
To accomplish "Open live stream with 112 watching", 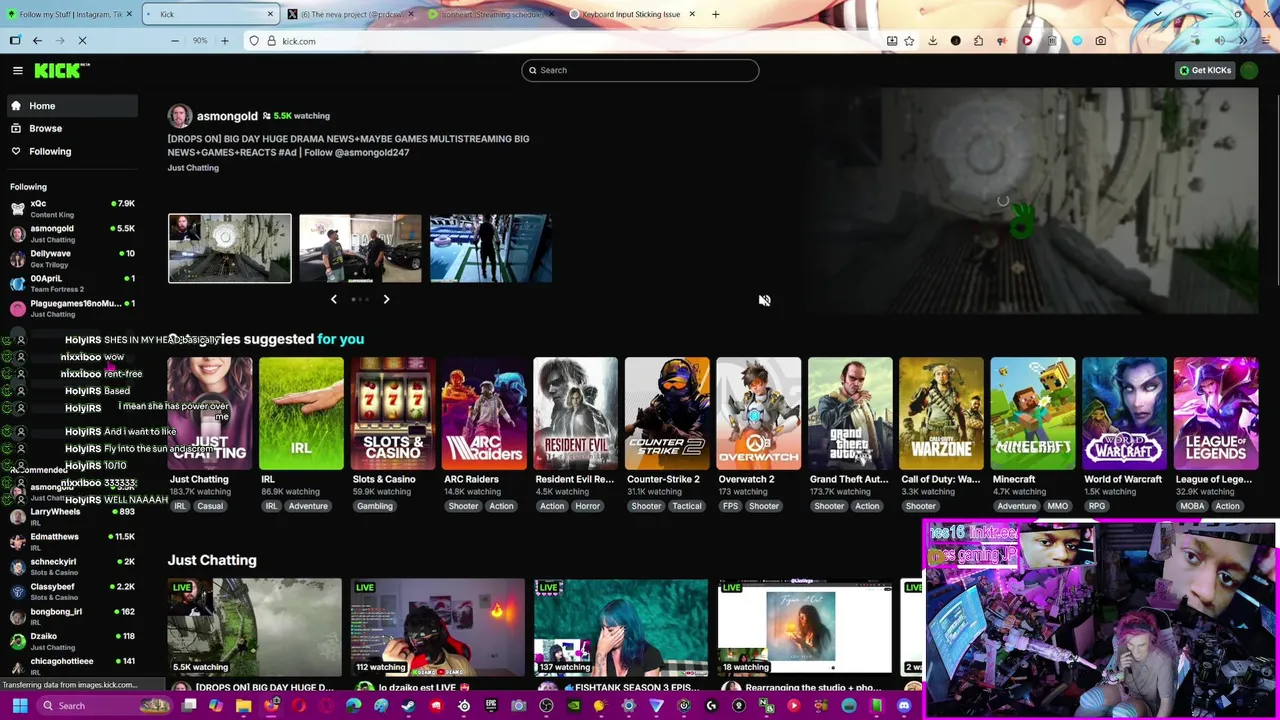I will [437, 627].
